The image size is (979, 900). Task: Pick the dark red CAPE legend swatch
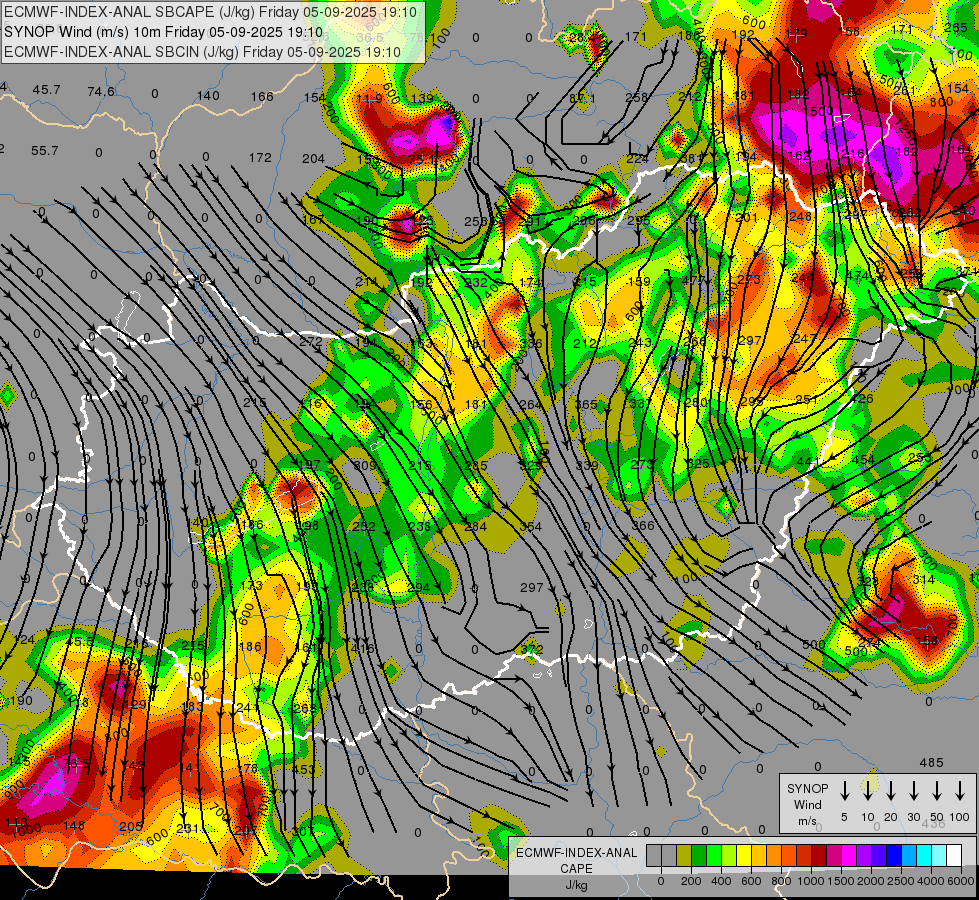click(819, 855)
